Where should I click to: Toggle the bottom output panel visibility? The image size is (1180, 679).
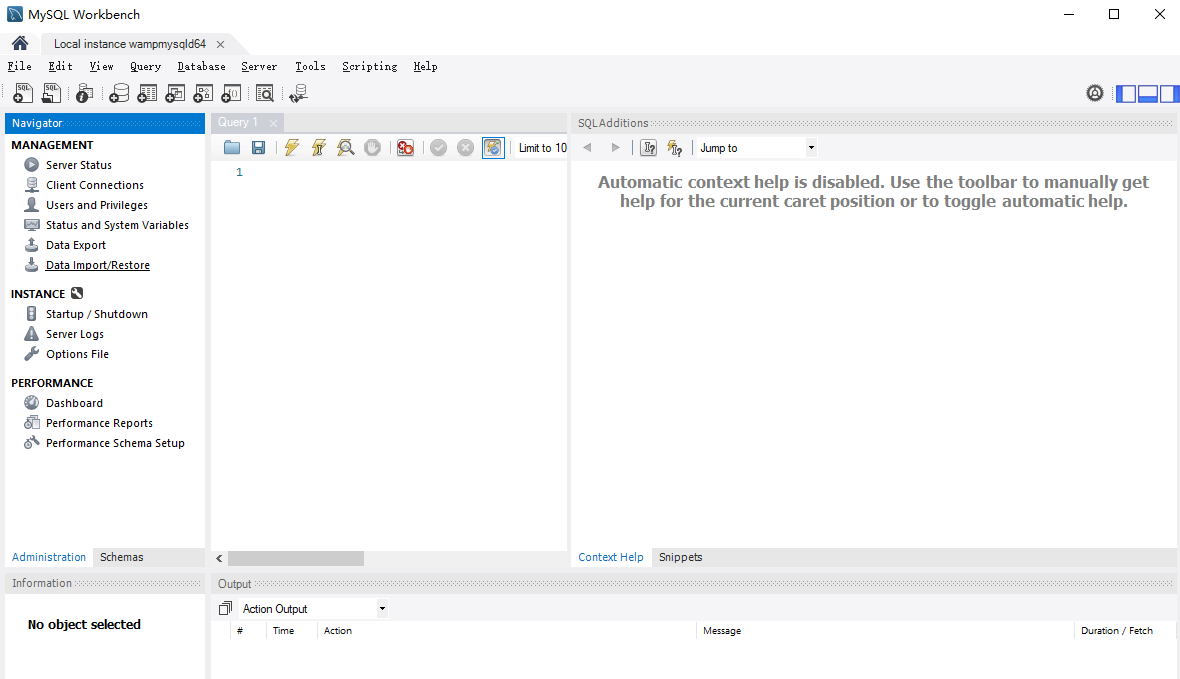1148,93
